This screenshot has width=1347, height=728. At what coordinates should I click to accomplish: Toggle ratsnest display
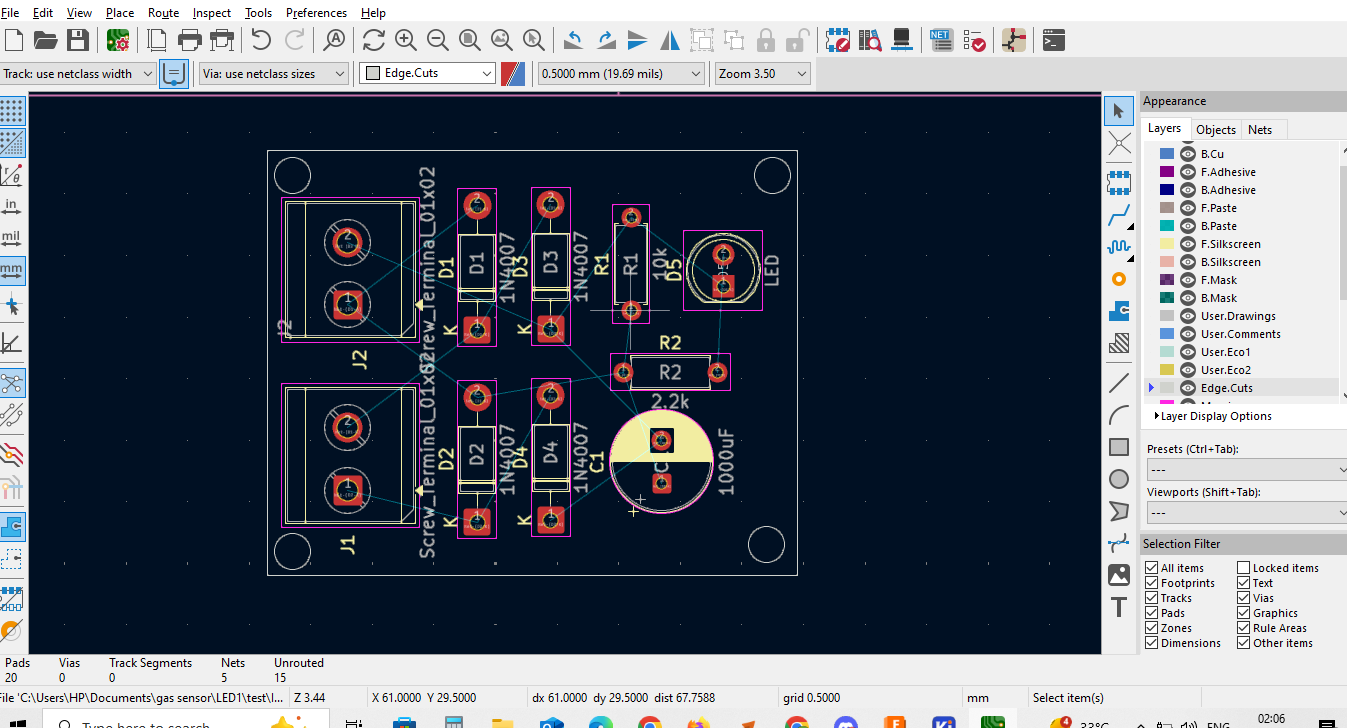pos(12,383)
